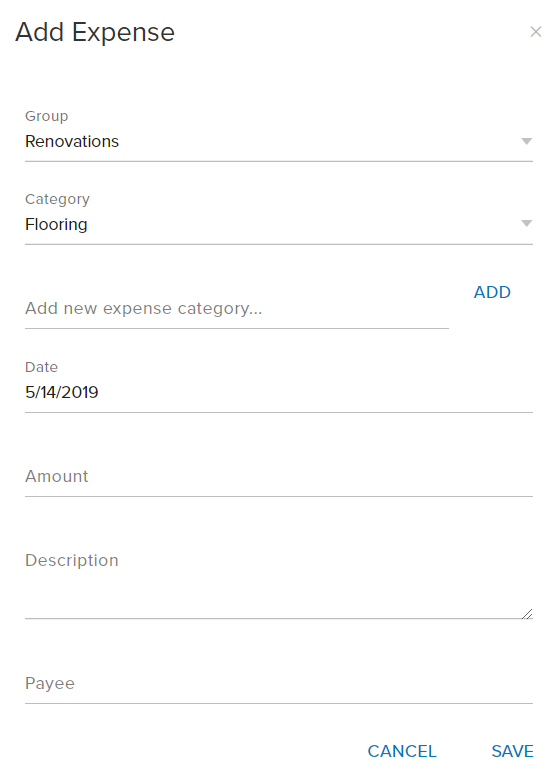
Task: Click blank area right of the 5/14/2019 date
Action: coord(314,392)
